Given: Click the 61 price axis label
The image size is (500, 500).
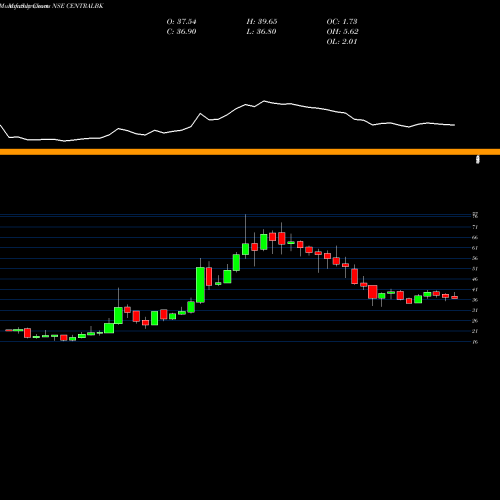Looking at the screenshot, I should (x=475, y=248).
